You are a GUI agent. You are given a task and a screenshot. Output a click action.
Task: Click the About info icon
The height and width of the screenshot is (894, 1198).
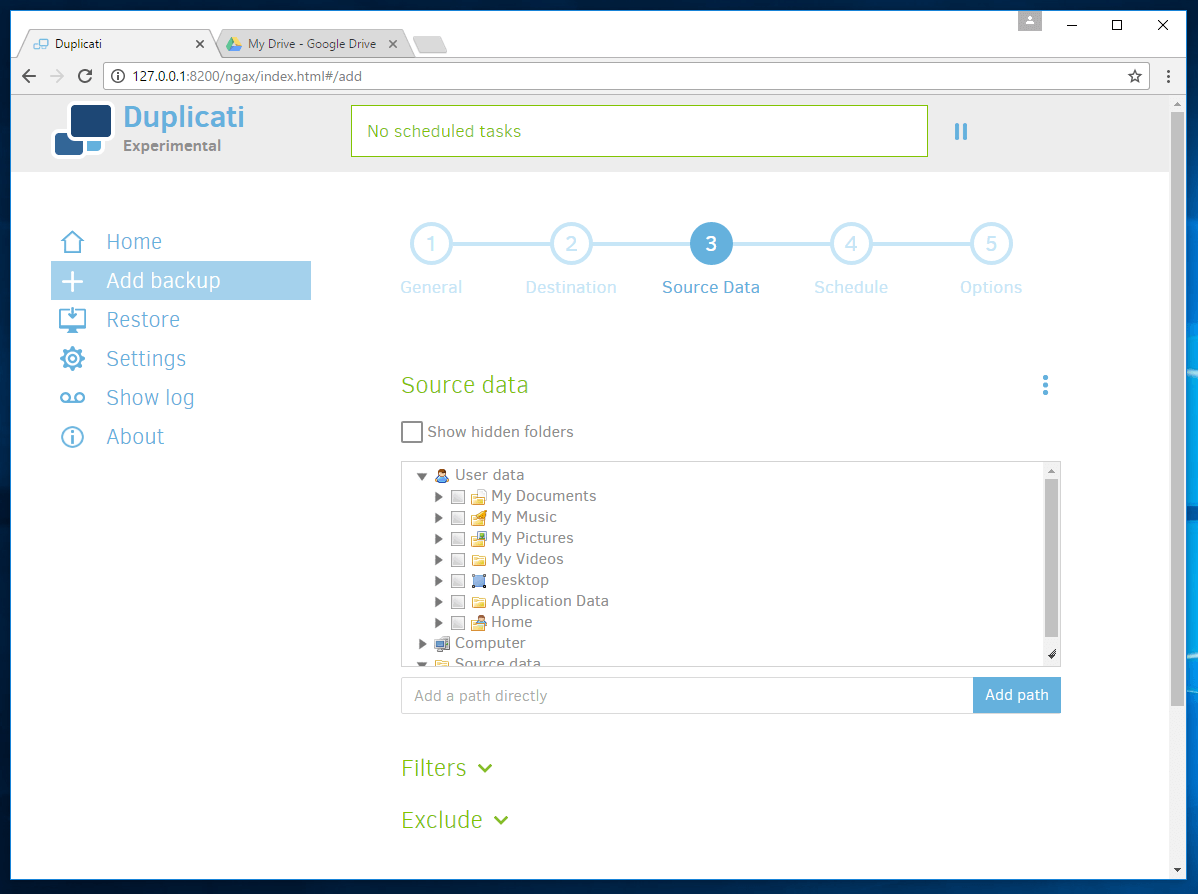[72, 437]
